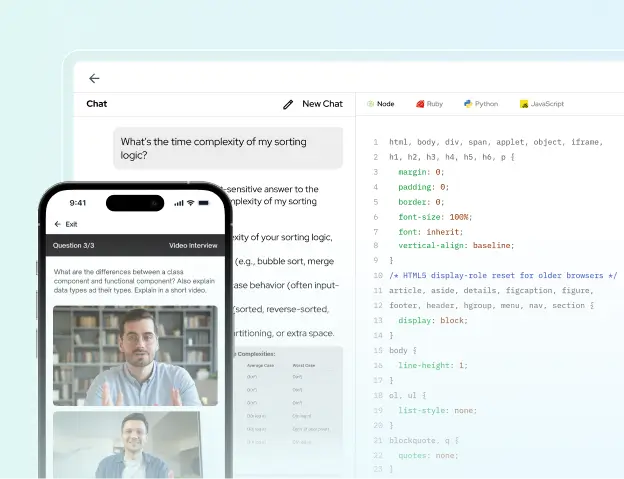Click code line 7 'font: inherit;'
The height and width of the screenshot is (479, 624).
tap(431, 232)
